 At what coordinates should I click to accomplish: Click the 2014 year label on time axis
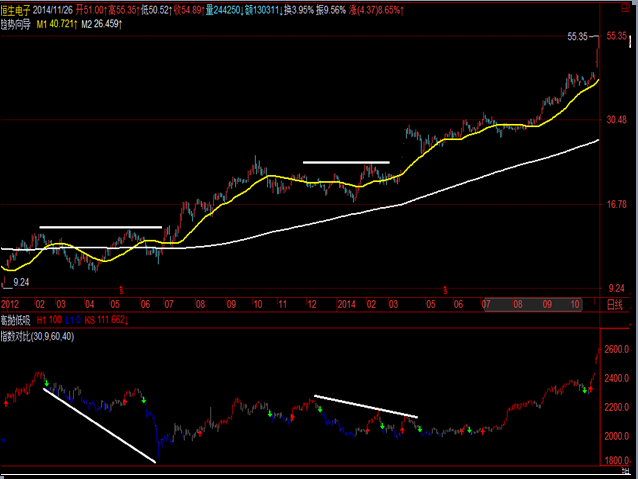click(x=346, y=303)
